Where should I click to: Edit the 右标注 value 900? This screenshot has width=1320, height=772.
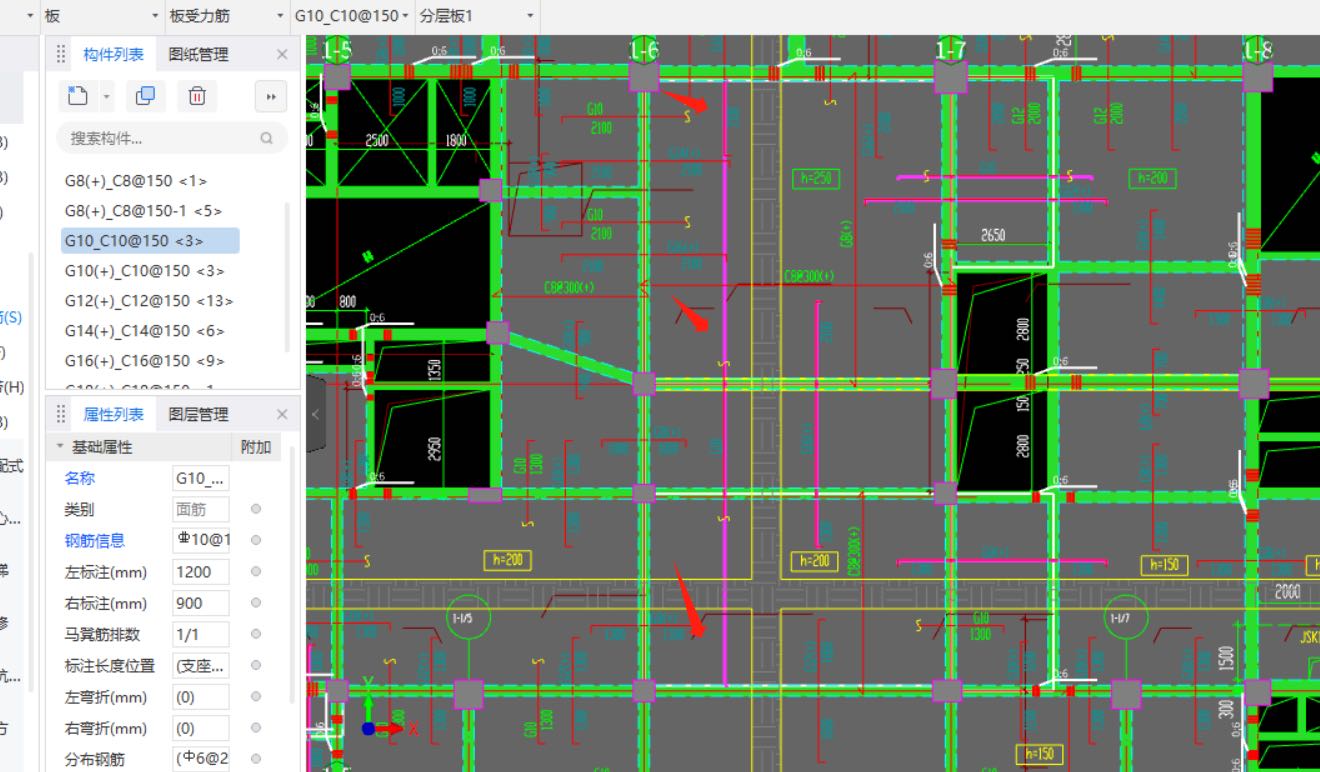(x=201, y=603)
